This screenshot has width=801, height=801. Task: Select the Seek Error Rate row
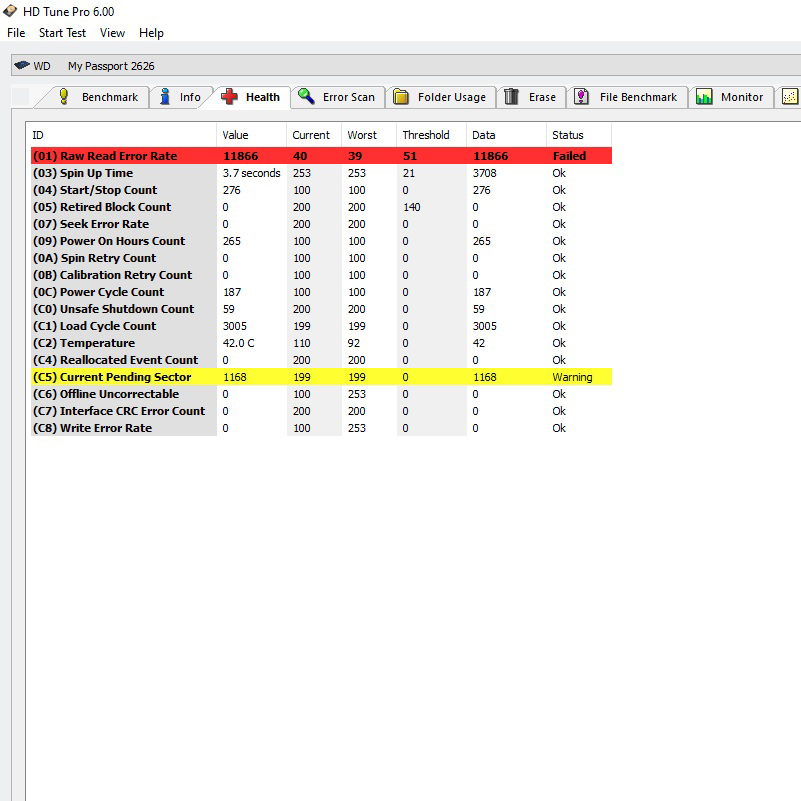coord(321,224)
